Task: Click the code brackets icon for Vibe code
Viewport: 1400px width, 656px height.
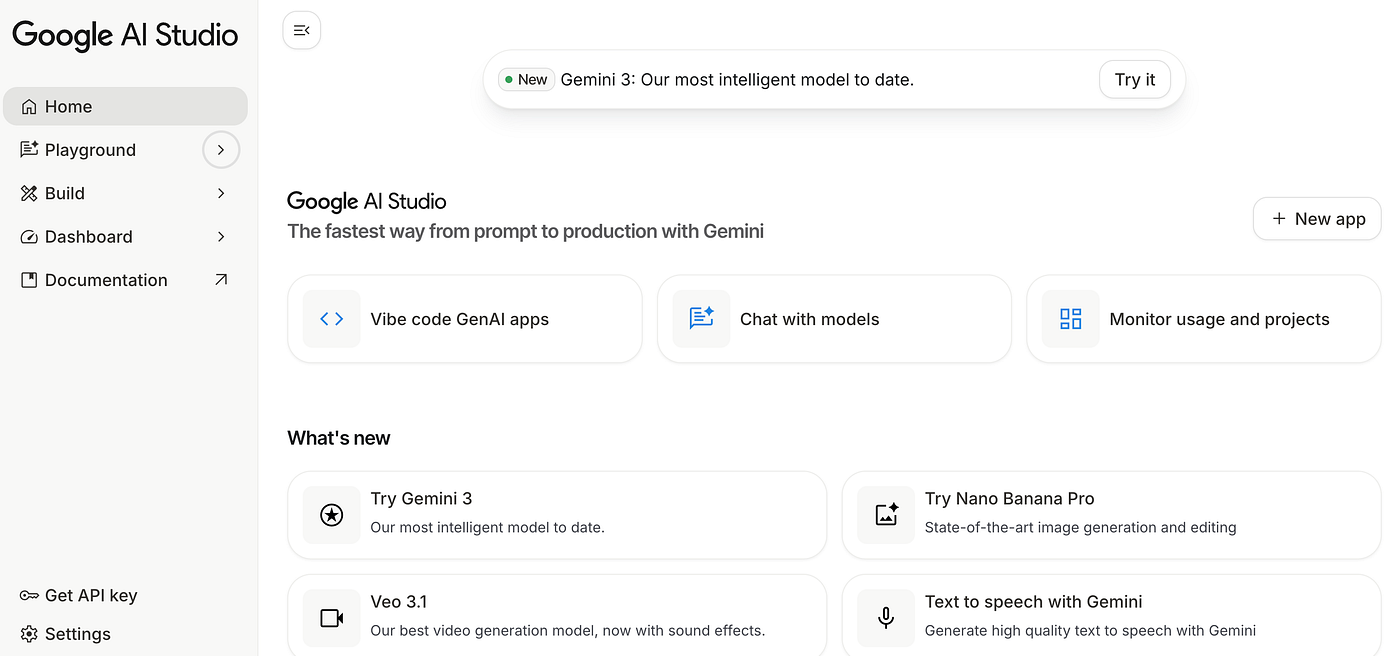Action: point(331,319)
